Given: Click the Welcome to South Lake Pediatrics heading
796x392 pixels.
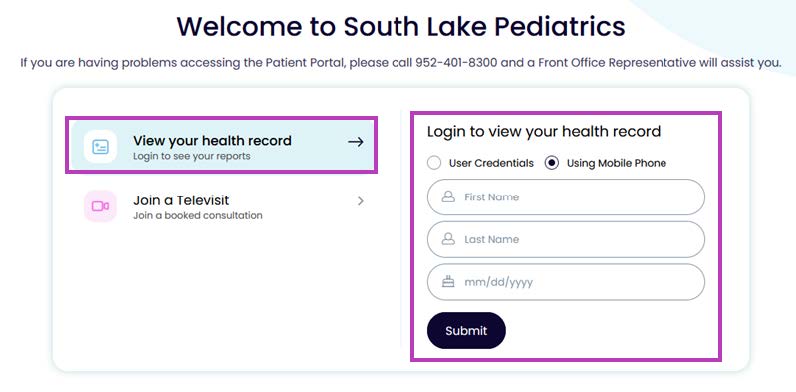Looking at the screenshot, I should click(401, 26).
